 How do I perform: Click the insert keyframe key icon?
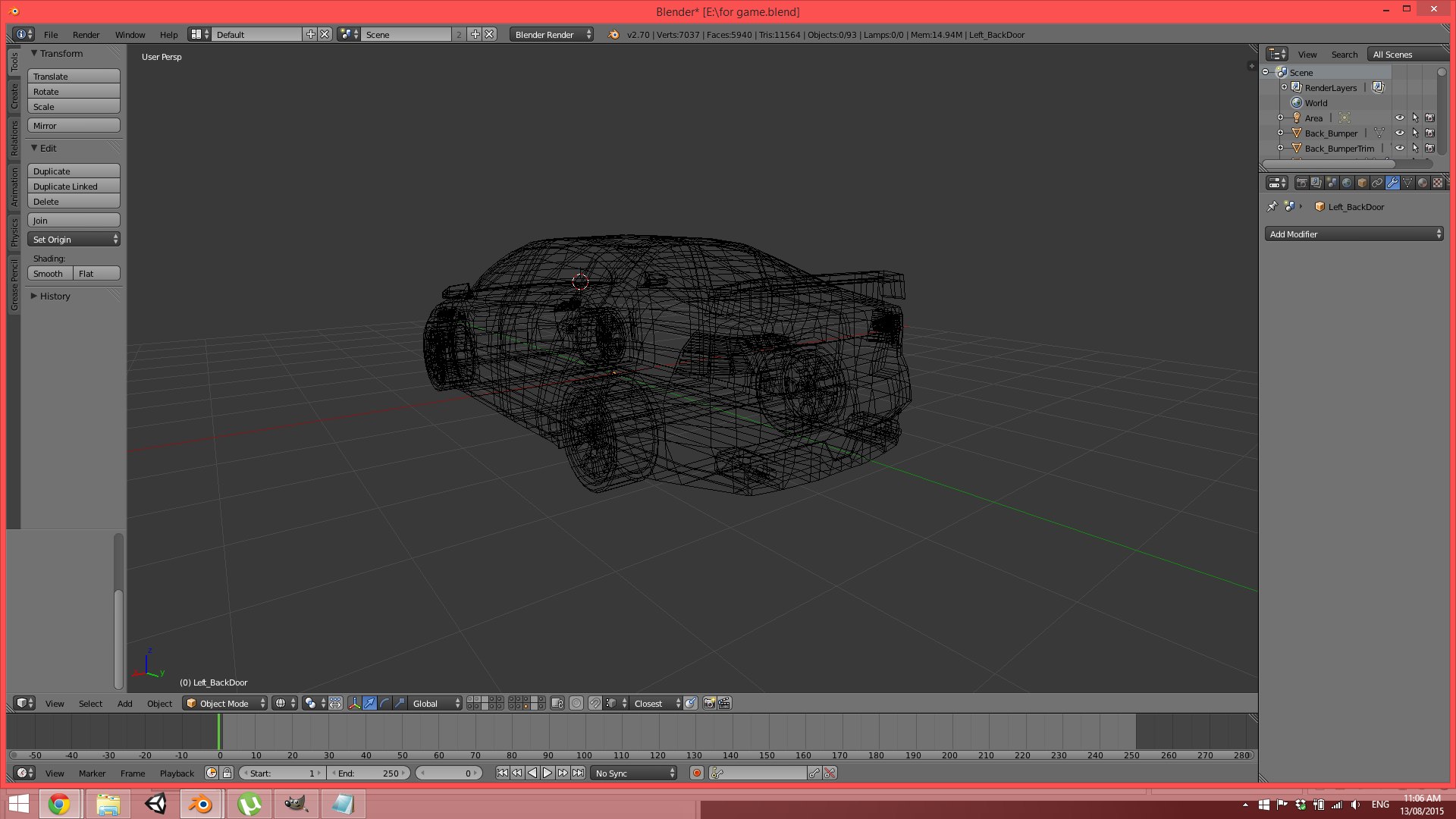814,773
